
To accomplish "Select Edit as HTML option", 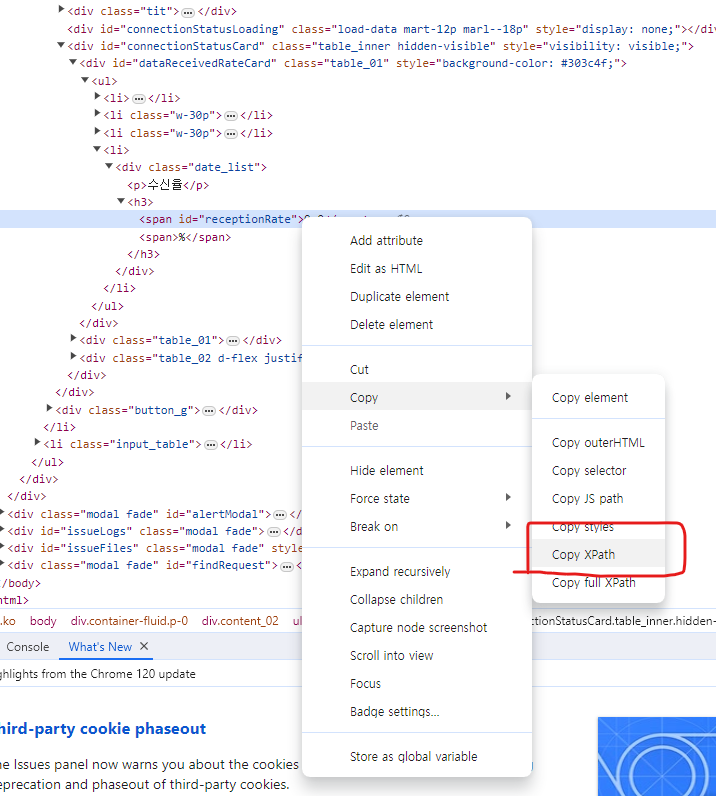I will coord(416,269).
